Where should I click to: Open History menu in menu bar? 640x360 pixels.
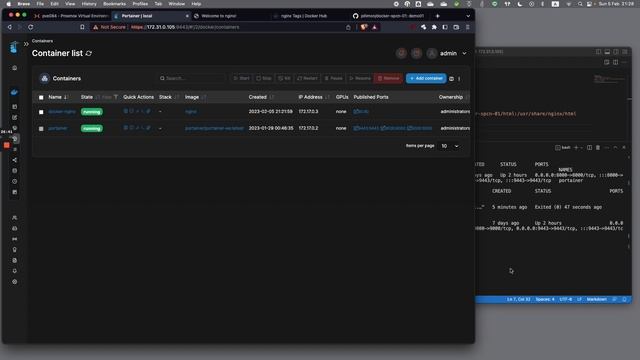[x=89, y=4]
